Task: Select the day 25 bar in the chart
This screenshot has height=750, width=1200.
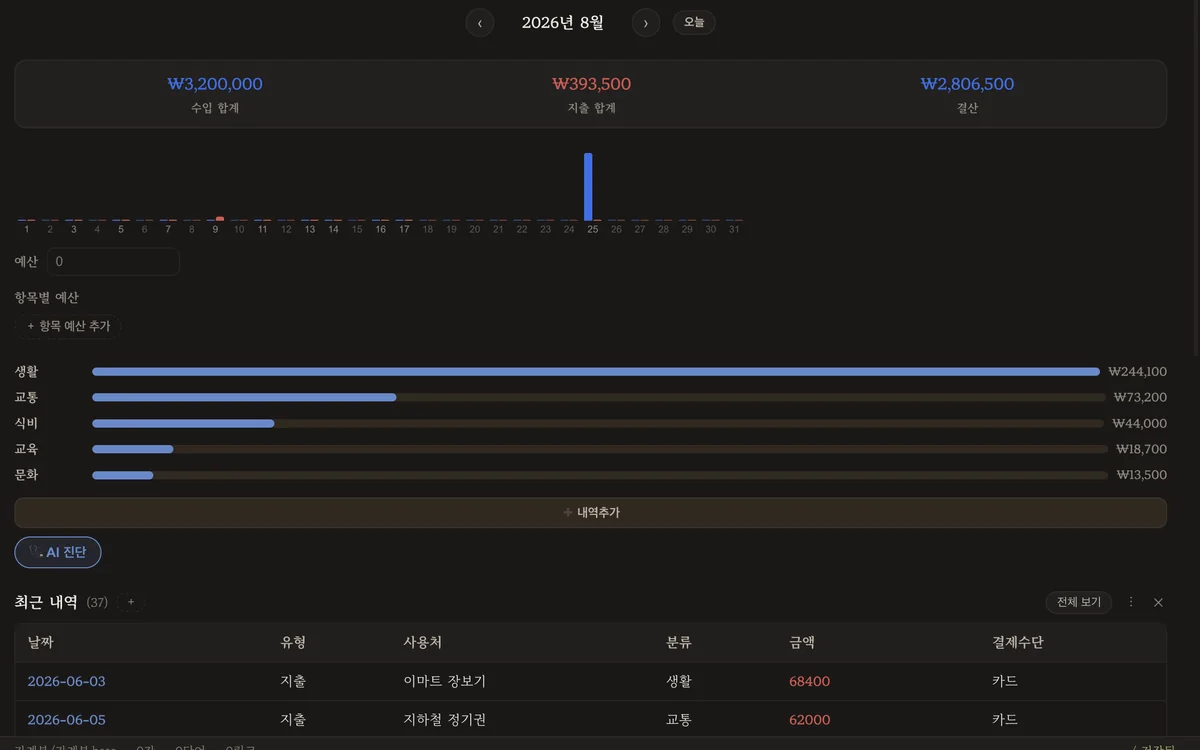Action: pyautogui.click(x=588, y=186)
